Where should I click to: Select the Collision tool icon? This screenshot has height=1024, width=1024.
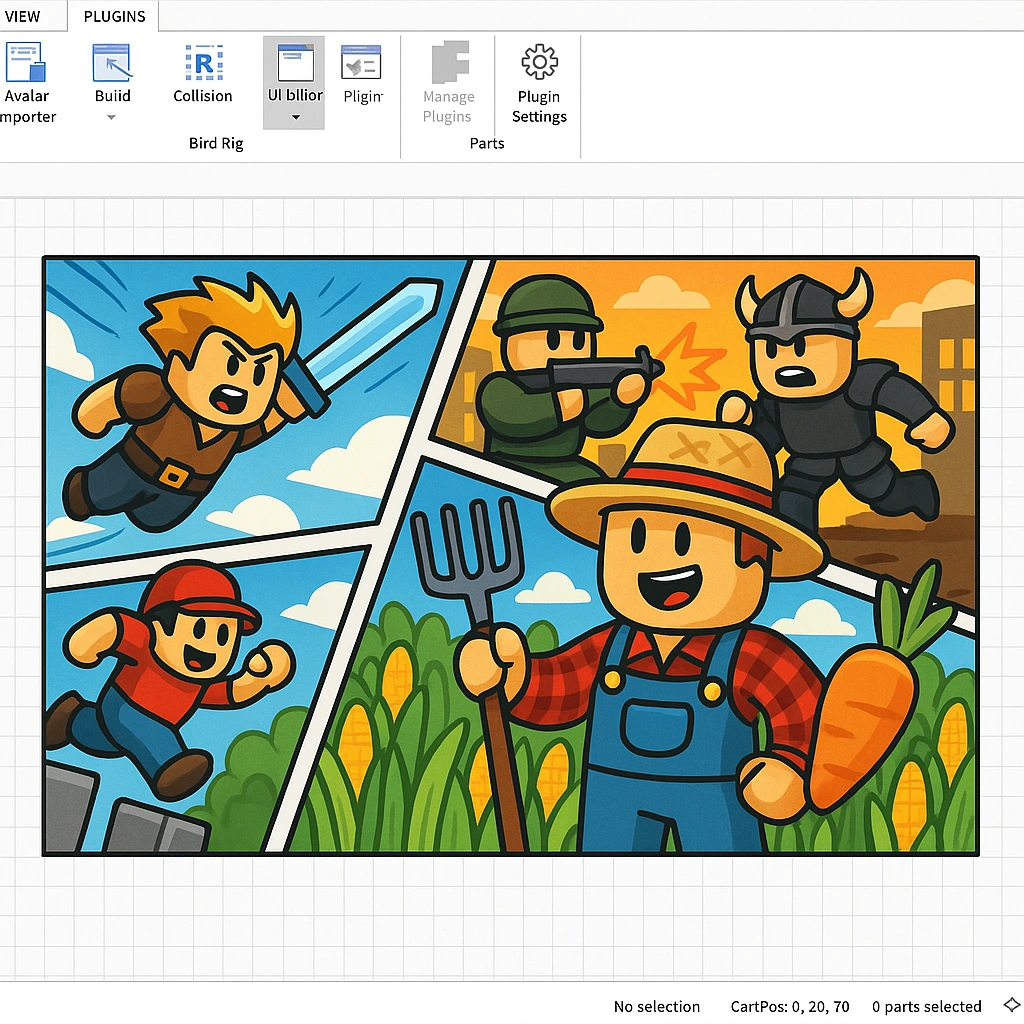coord(204,63)
